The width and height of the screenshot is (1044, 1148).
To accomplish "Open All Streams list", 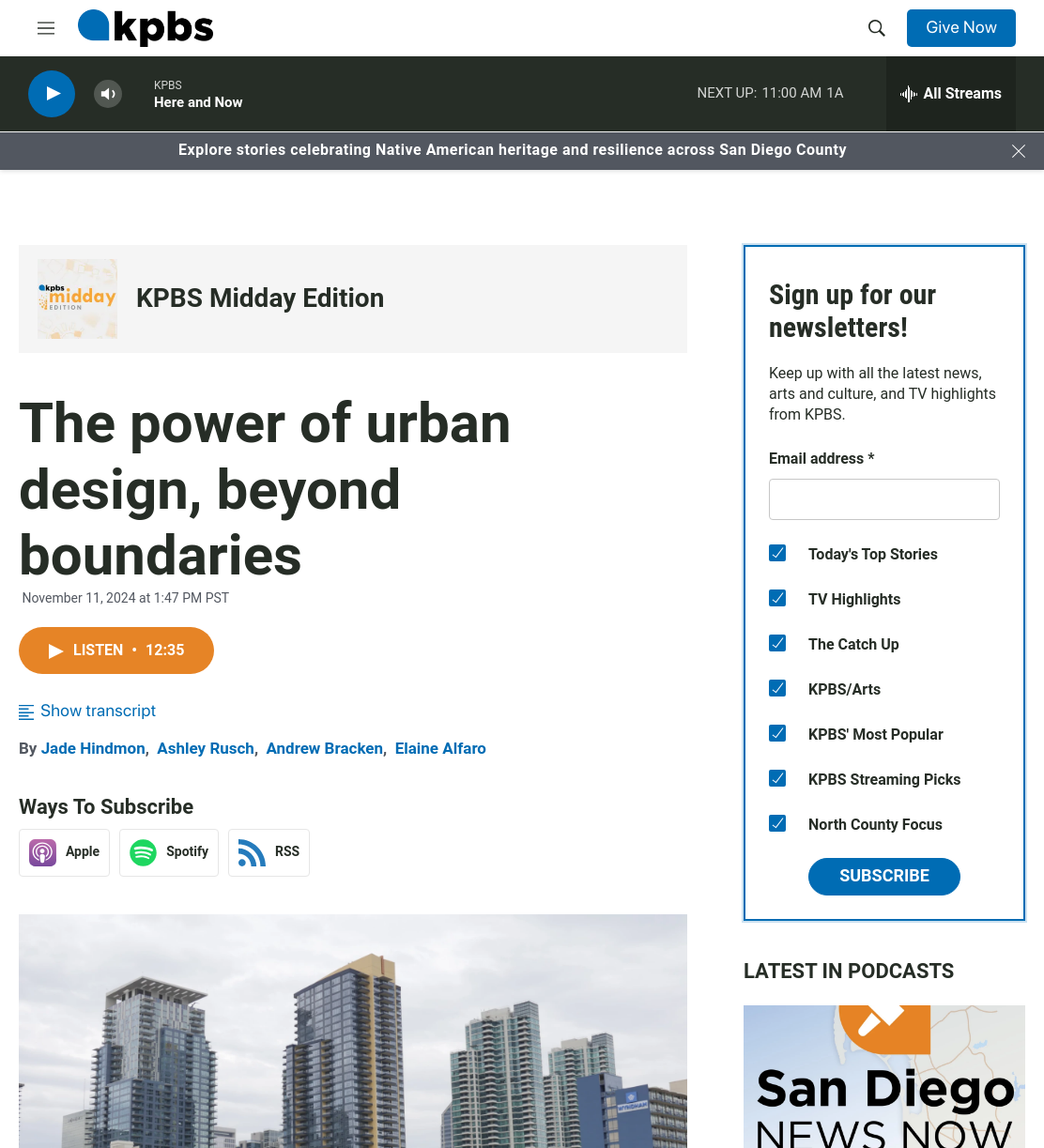I will click(x=951, y=94).
